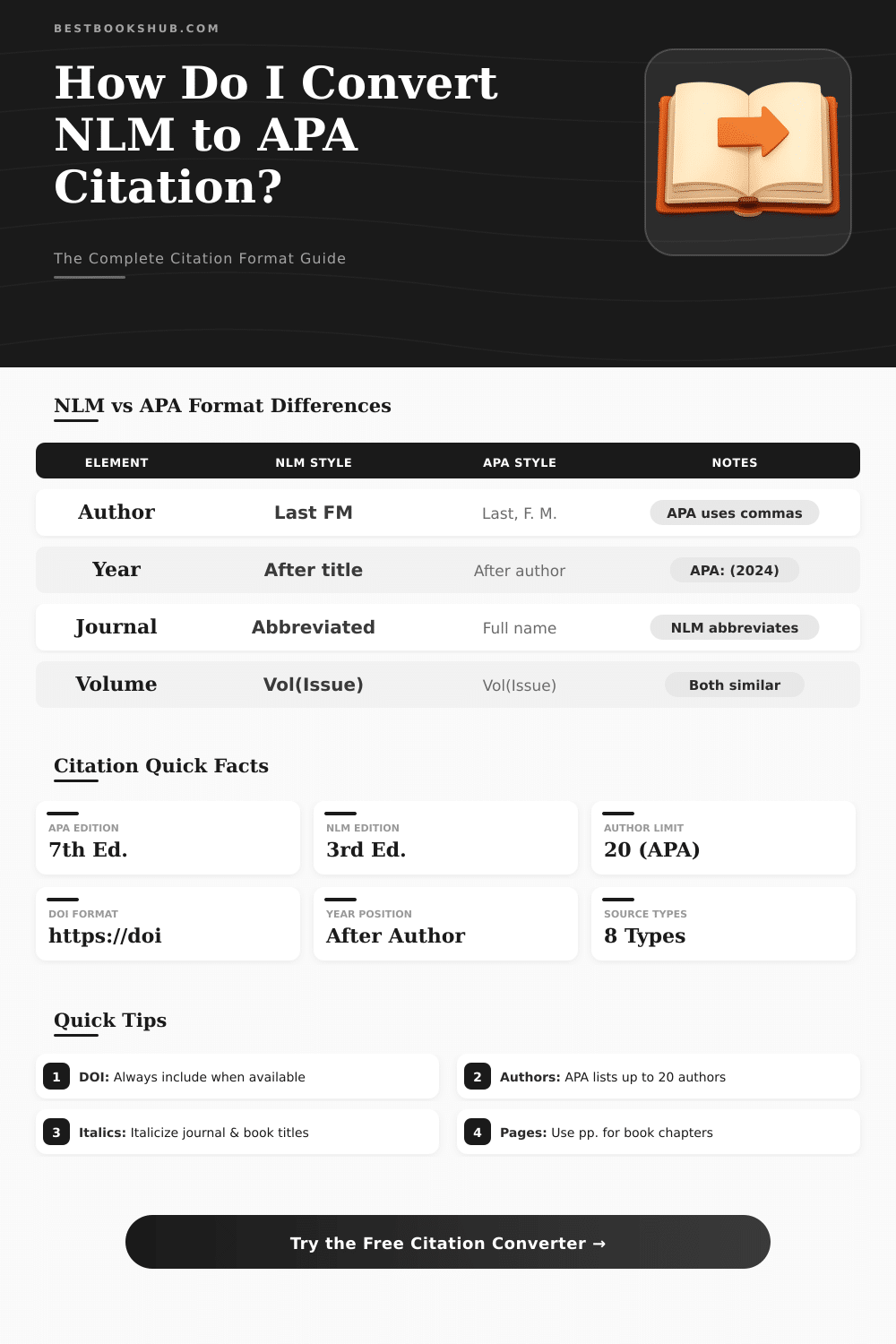Select the Source Types 8 Types card
Viewport: 896px width, 1344px height.
coord(723,925)
